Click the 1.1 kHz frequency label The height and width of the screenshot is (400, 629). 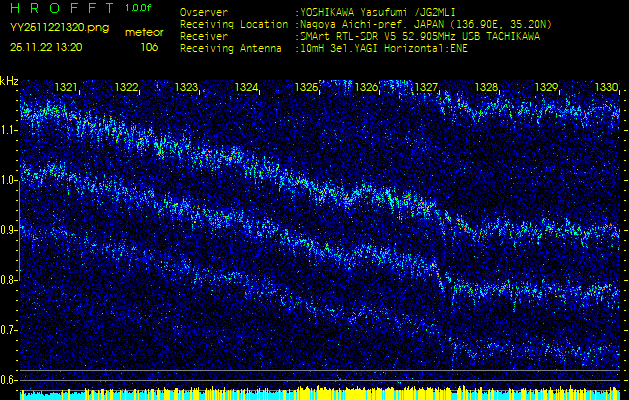point(9,130)
